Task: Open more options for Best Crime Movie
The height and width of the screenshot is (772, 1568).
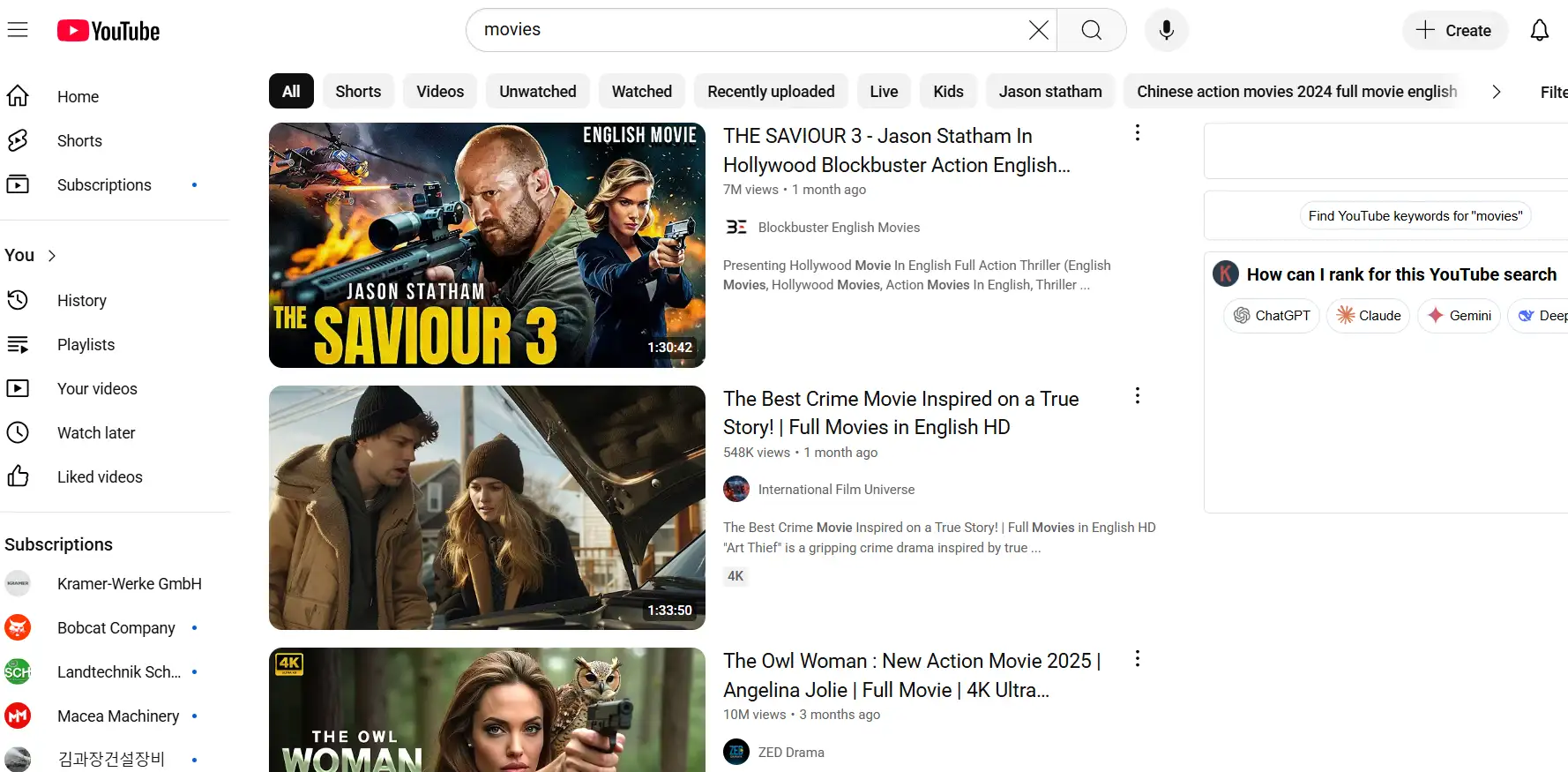Action: (1138, 395)
